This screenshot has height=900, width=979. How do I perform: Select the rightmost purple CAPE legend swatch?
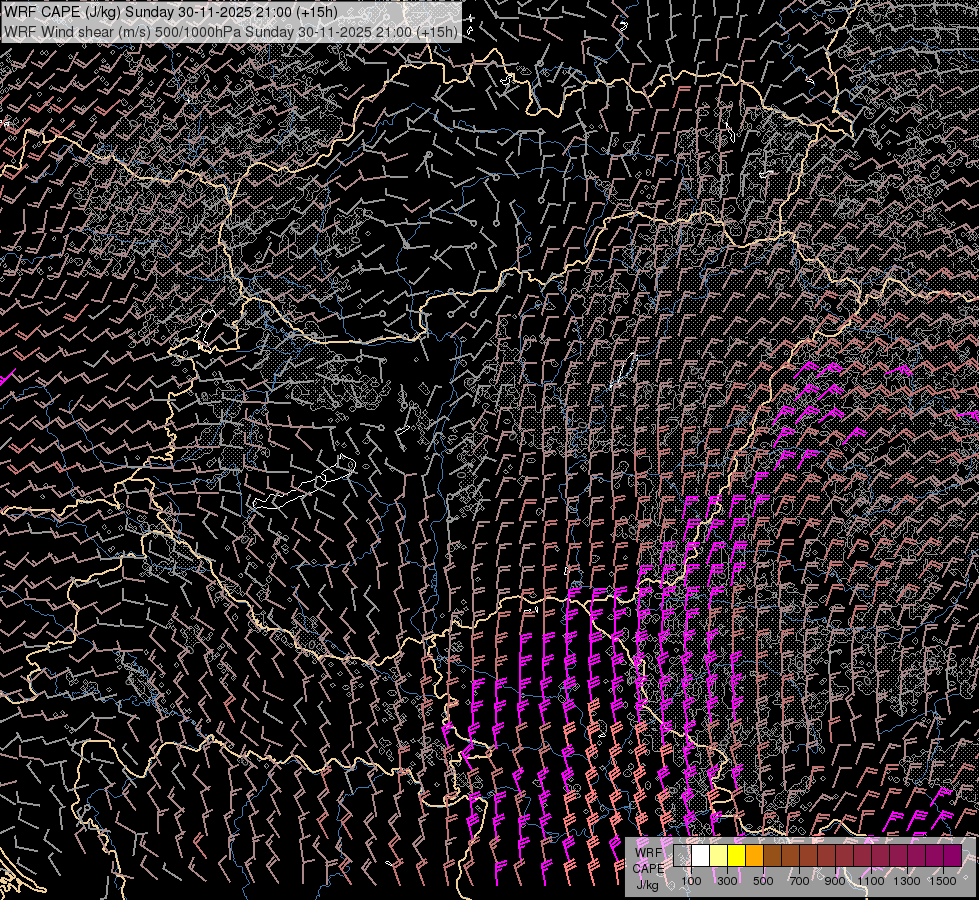click(953, 856)
